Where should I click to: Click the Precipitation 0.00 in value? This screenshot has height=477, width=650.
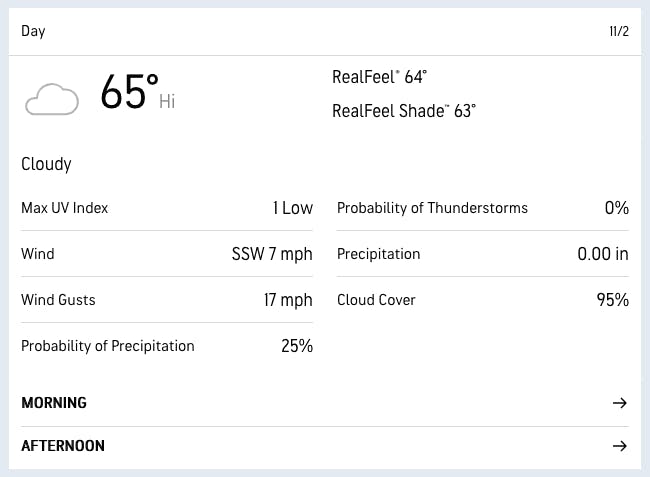603,254
